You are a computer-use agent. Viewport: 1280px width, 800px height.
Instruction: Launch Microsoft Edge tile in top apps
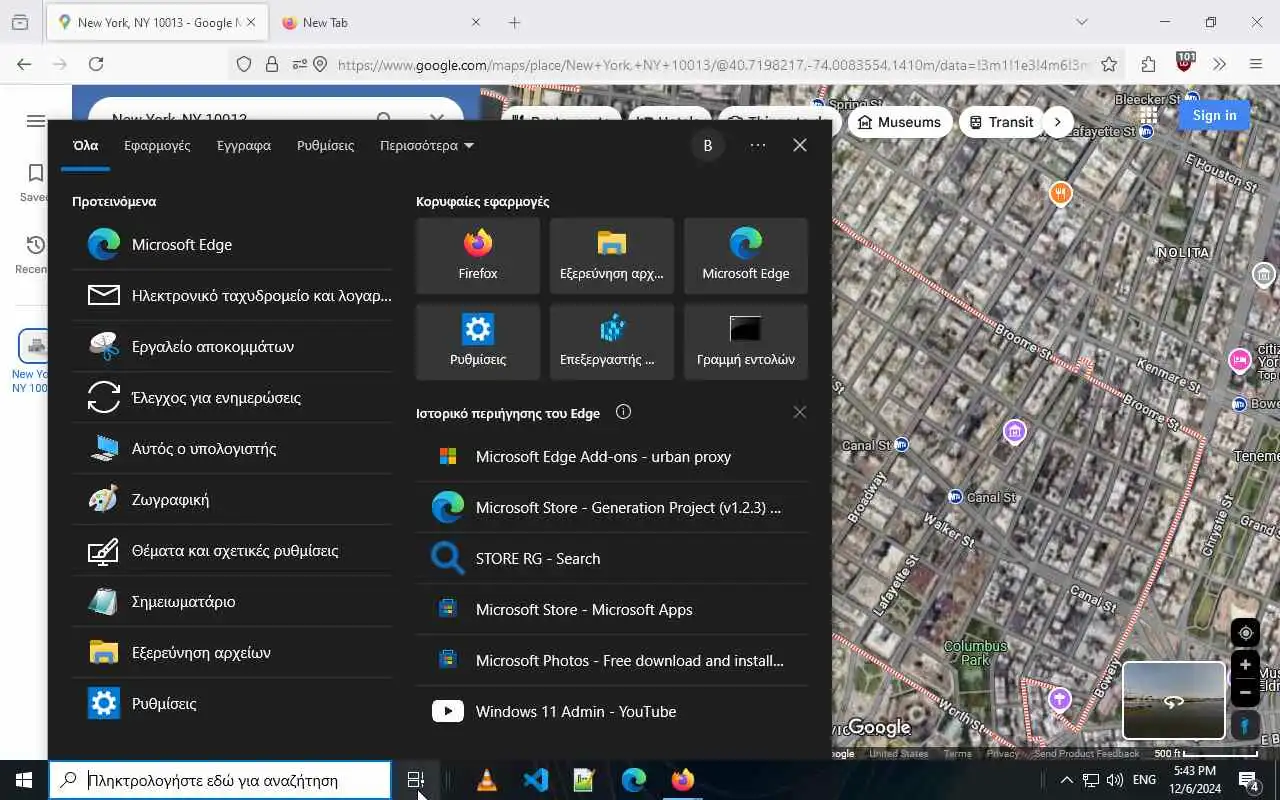click(746, 256)
